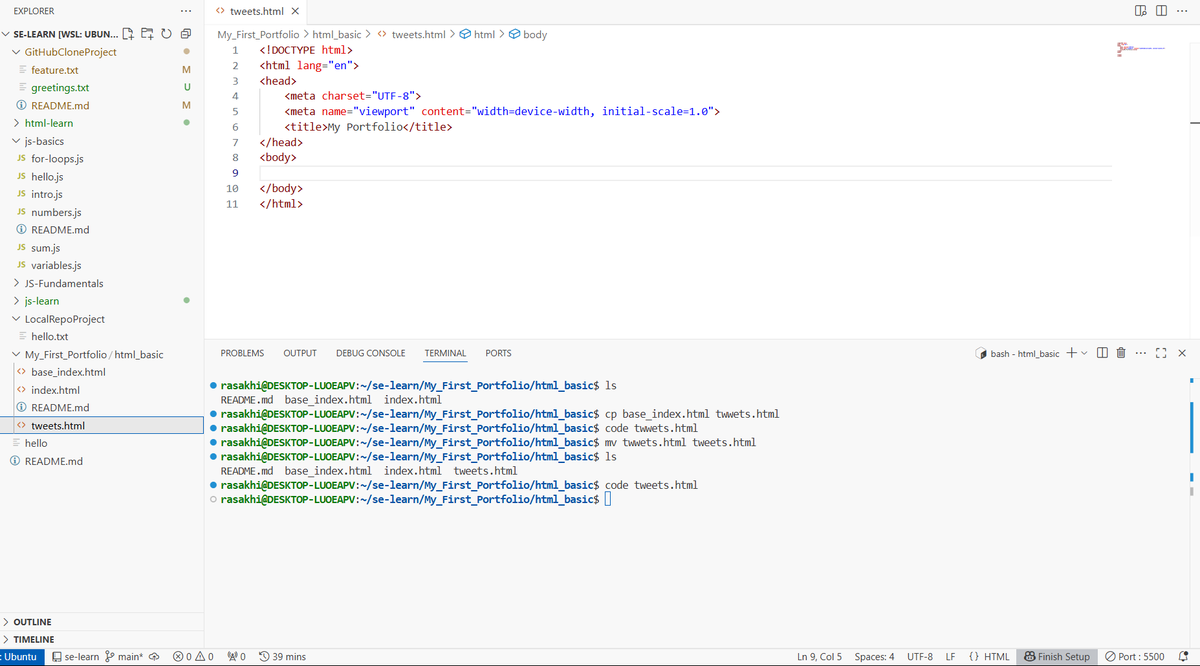Switch to the OUTPUT panel tab
The width and height of the screenshot is (1200, 666).
tap(300, 353)
